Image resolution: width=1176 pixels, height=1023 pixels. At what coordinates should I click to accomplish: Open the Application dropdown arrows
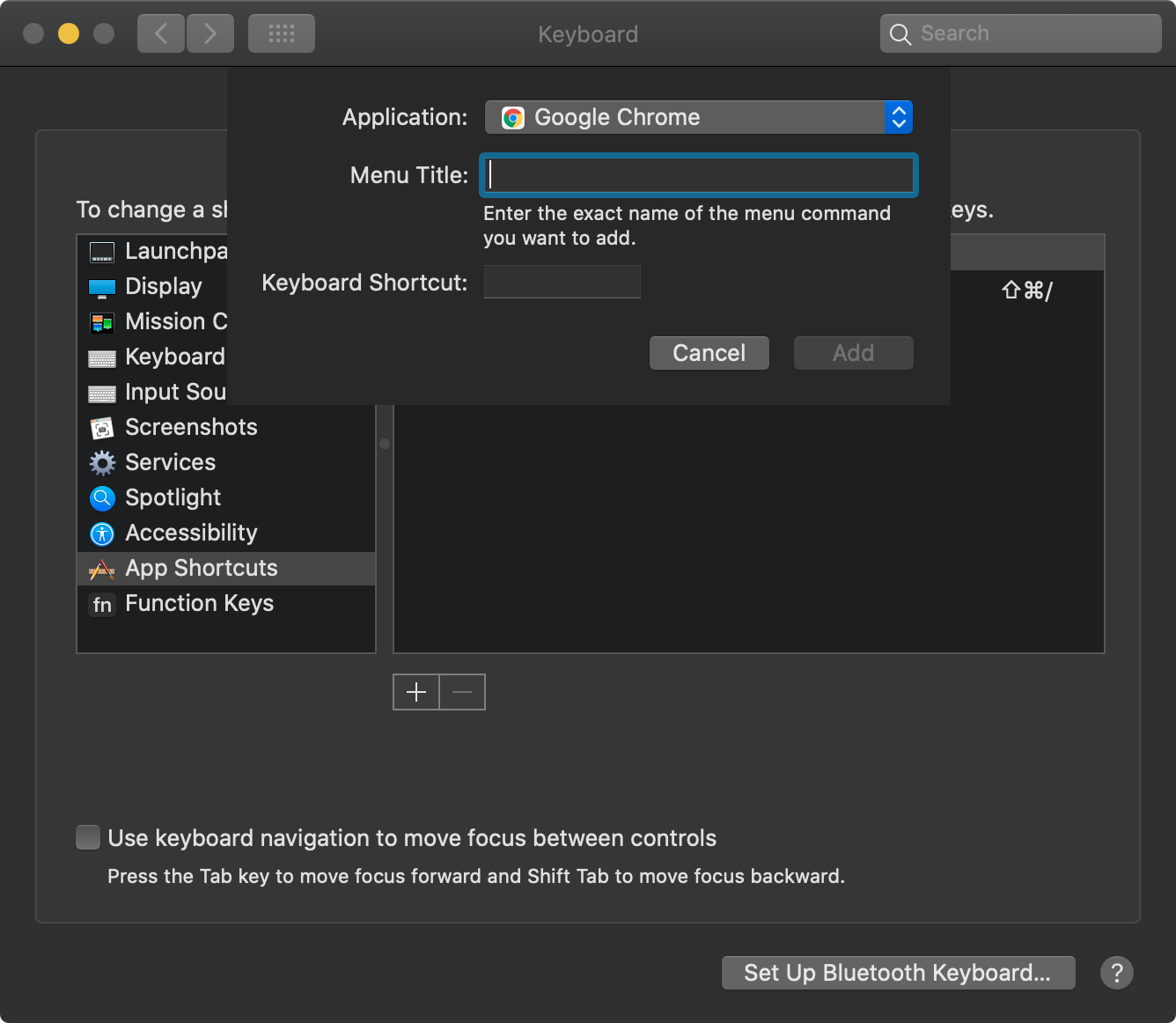pos(899,117)
